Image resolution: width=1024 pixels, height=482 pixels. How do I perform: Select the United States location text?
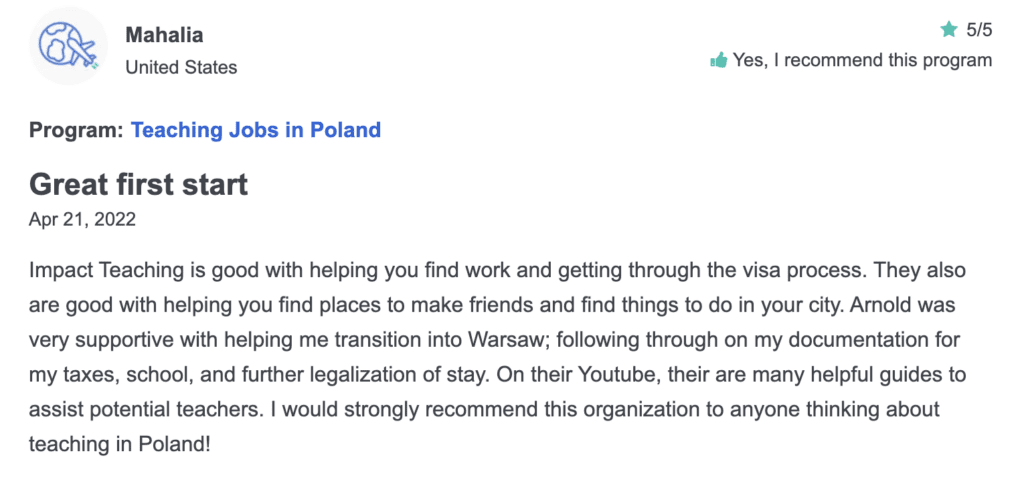coord(181,67)
